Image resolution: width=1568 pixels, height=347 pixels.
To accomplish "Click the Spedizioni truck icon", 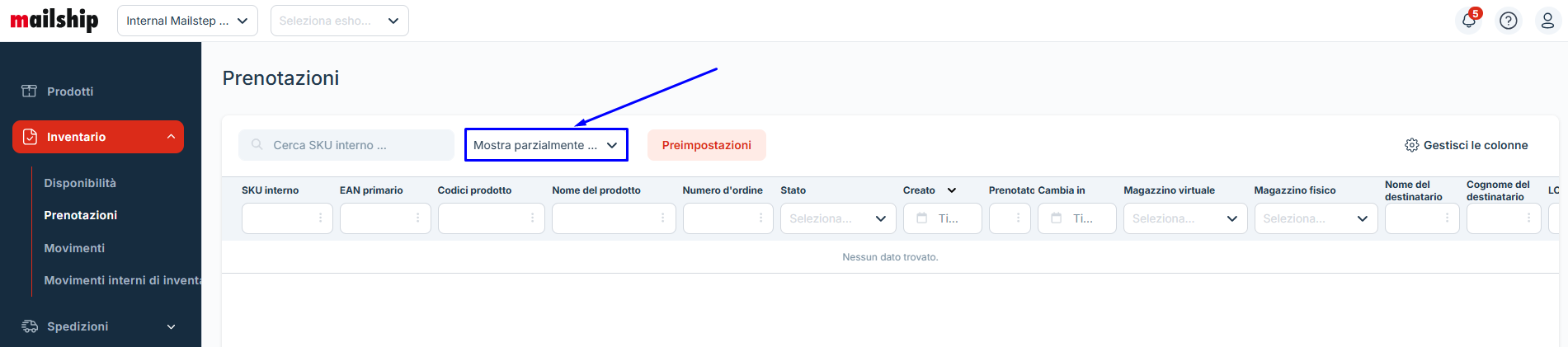I will (x=30, y=326).
